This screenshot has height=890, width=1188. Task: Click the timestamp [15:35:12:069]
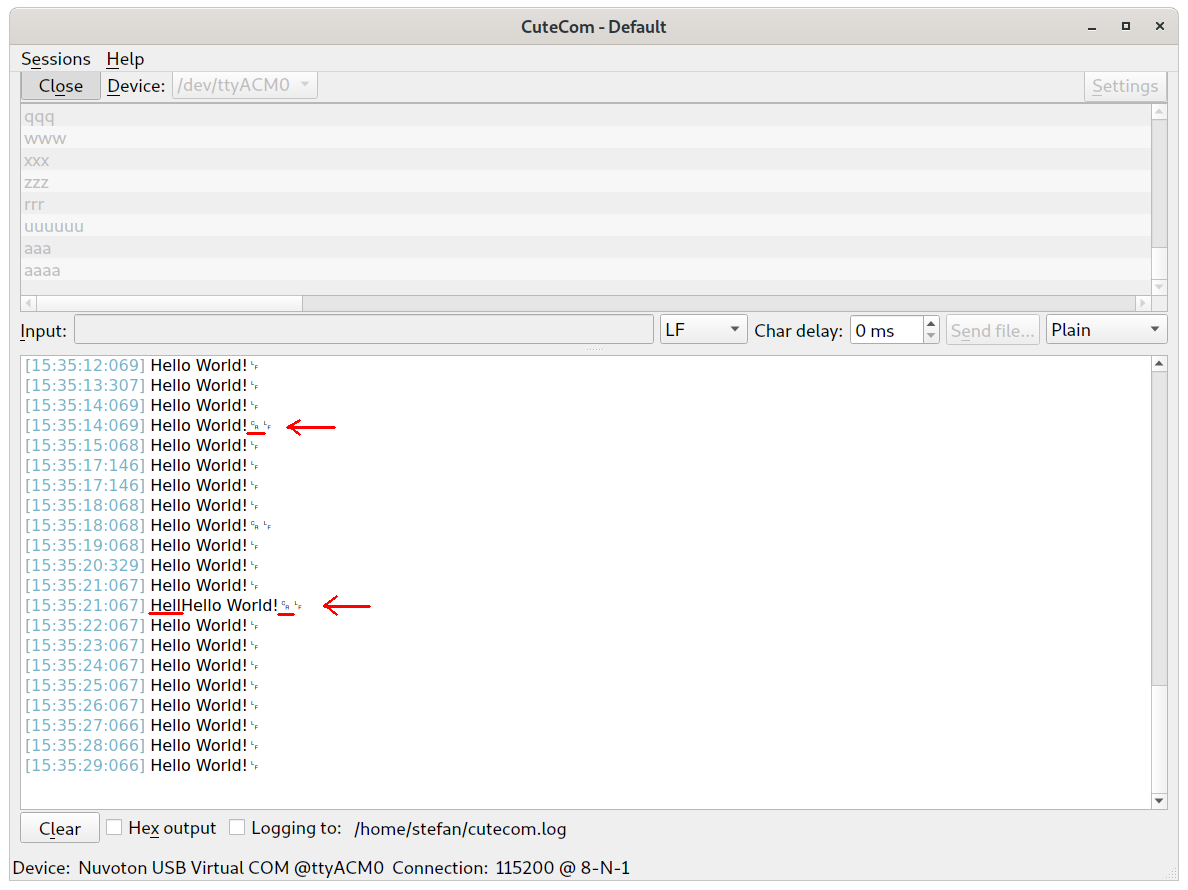click(x=84, y=365)
